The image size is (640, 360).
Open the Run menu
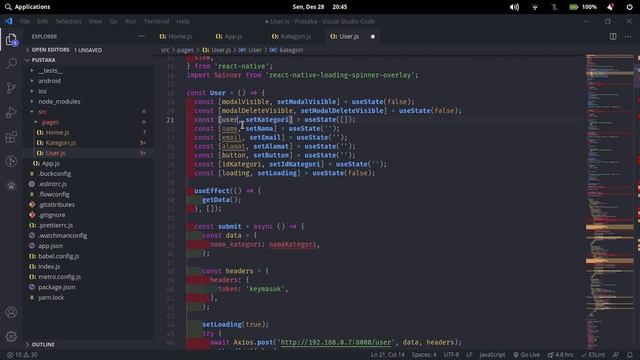(131, 21)
